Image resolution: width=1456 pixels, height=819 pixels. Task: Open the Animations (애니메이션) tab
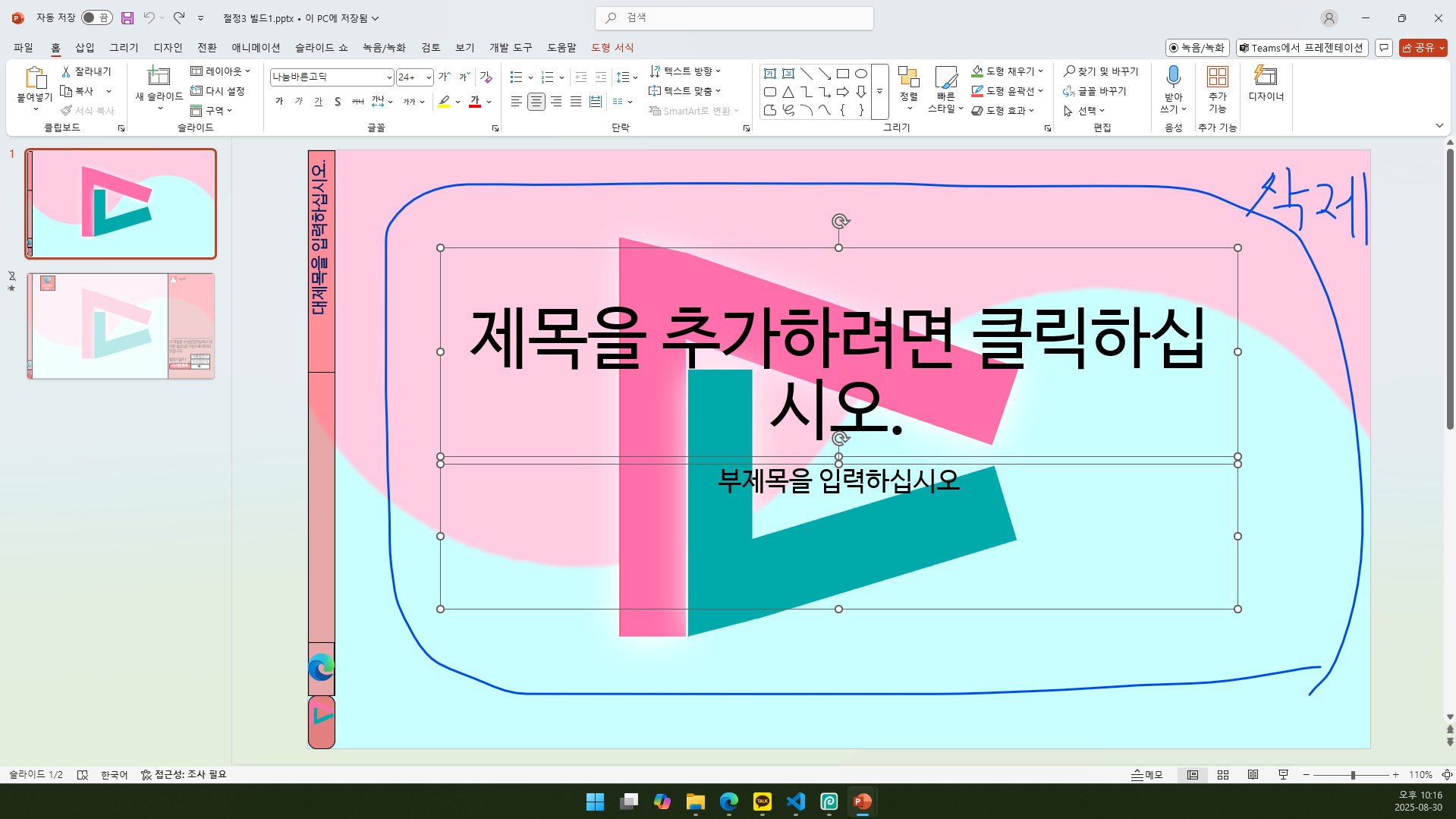pos(256,48)
